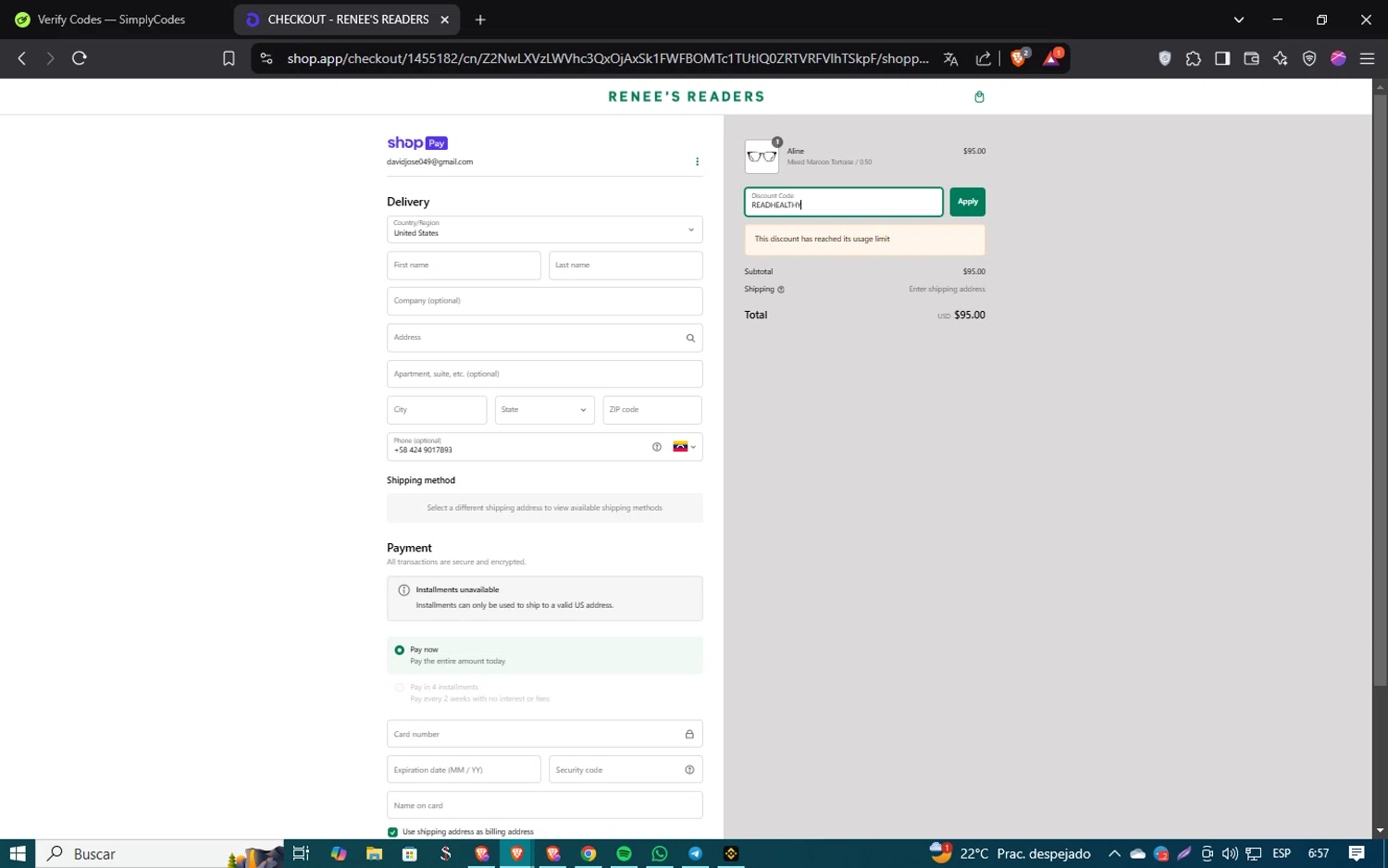Click the vertical page scrollbar
1388x868 pixels.
coord(1380,389)
